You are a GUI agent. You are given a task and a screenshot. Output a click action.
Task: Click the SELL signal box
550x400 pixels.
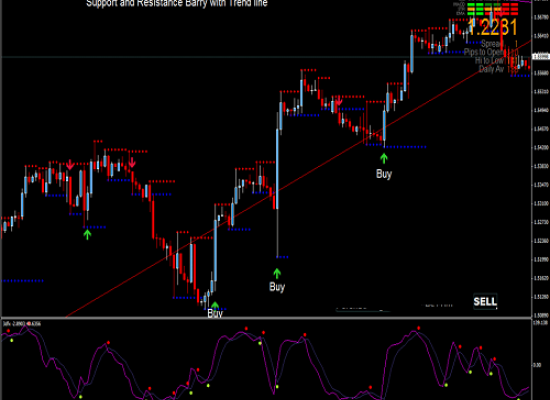(x=485, y=301)
